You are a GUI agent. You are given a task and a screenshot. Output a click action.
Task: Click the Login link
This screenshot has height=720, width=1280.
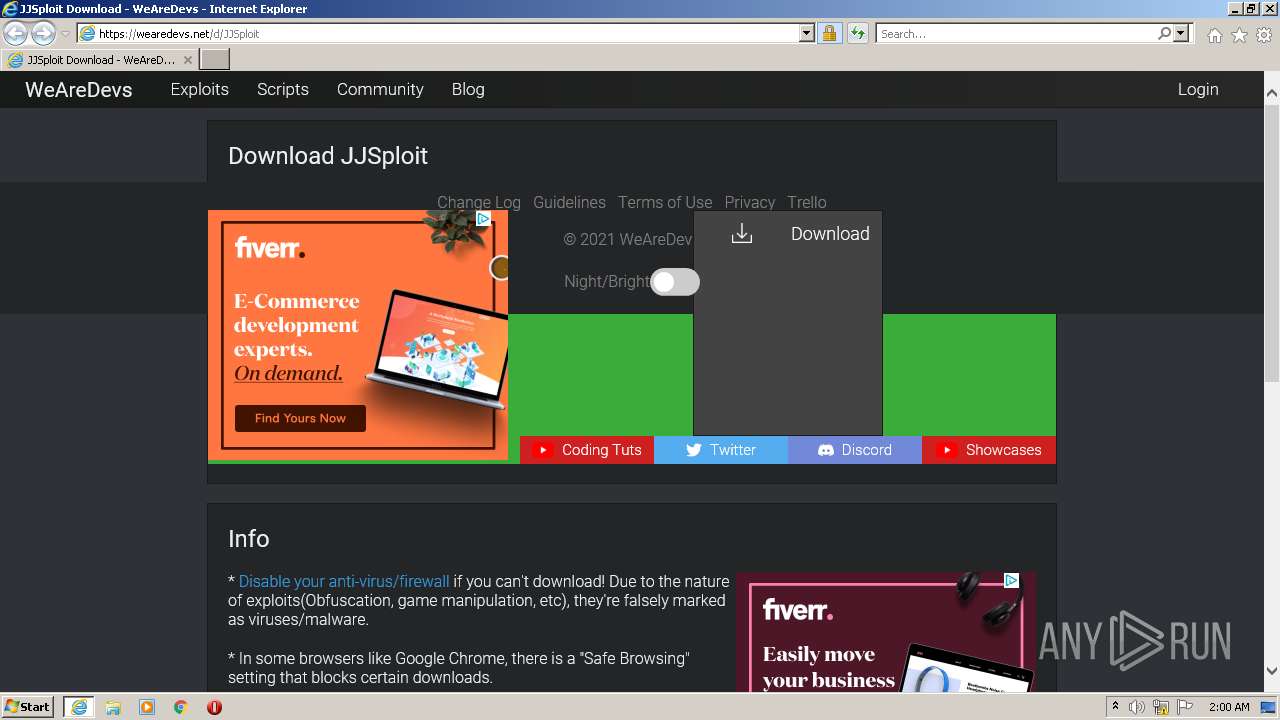pos(1198,89)
